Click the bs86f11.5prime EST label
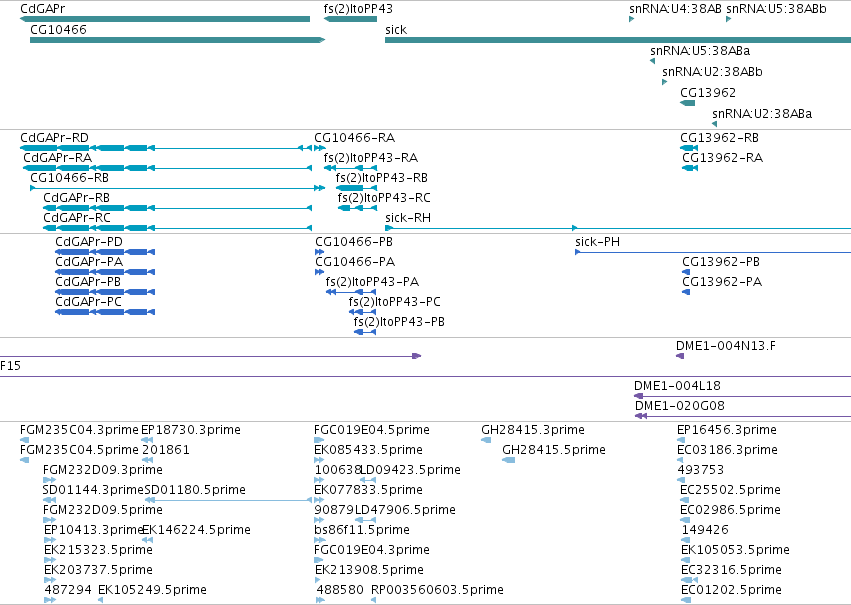The height and width of the screenshot is (605, 851). tap(362, 531)
